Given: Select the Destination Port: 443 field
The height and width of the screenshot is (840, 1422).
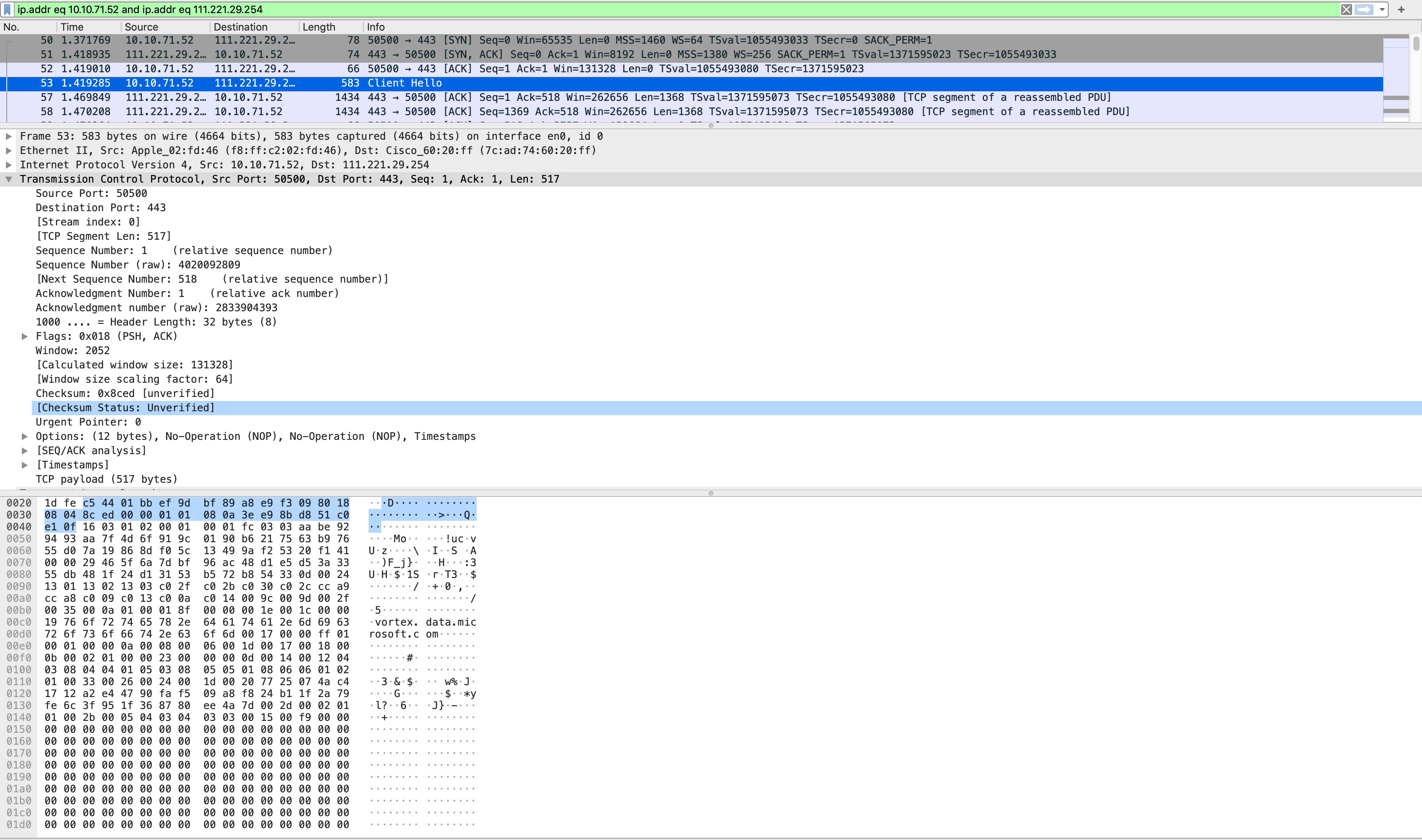Looking at the screenshot, I should tap(101, 208).
